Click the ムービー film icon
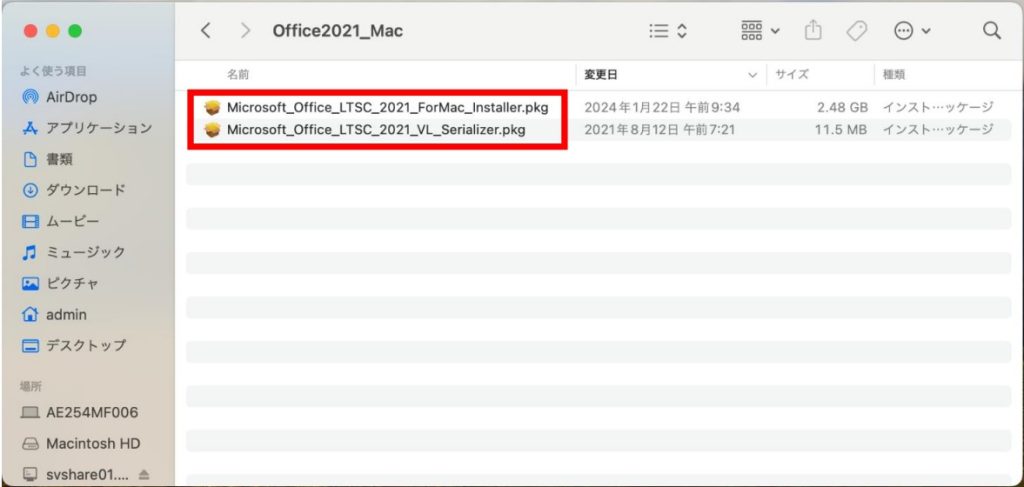 pyautogui.click(x=30, y=222)
